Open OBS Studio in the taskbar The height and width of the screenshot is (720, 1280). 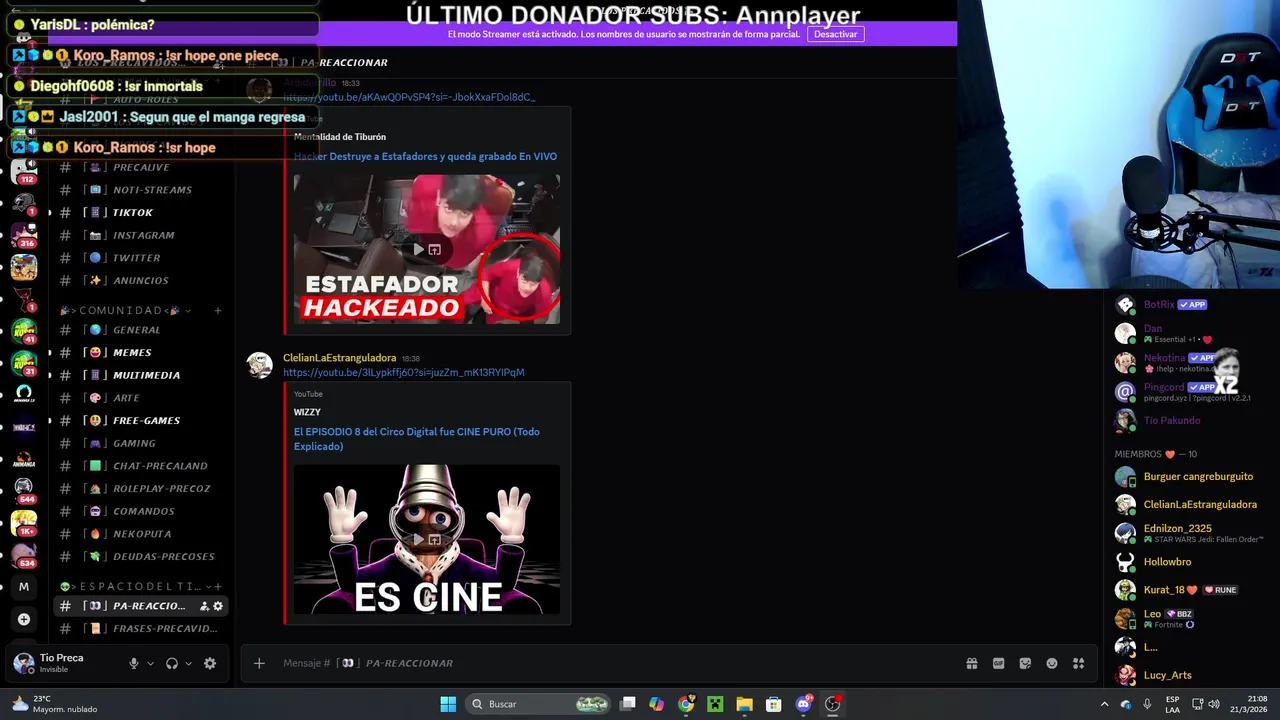click(x=832, y=704)
